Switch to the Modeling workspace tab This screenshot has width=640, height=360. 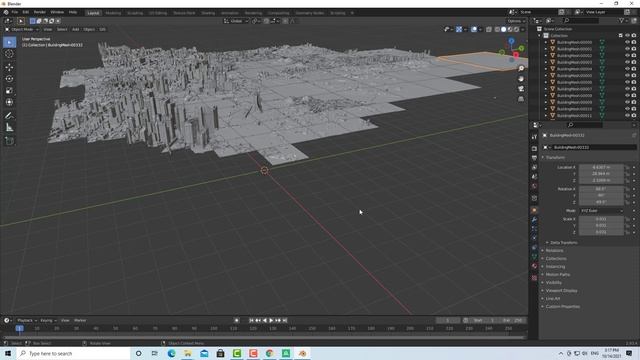click(x=113, y=13)
